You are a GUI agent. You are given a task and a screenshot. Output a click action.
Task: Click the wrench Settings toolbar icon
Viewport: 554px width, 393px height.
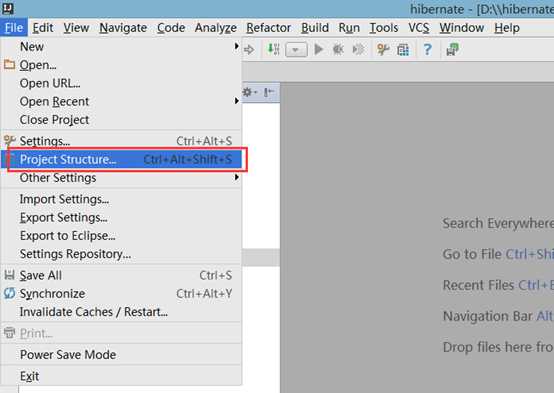(383, 49)
